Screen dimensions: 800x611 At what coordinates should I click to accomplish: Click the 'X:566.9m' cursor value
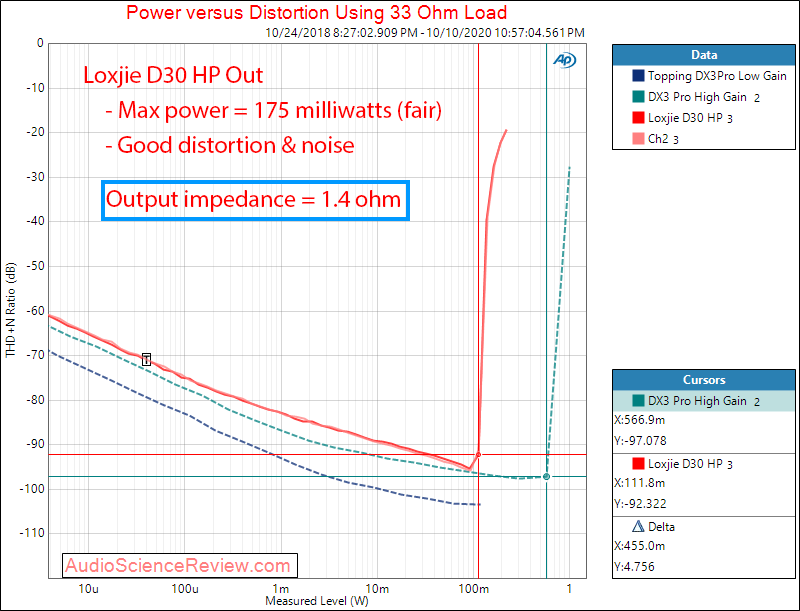[x=639, y=420]
